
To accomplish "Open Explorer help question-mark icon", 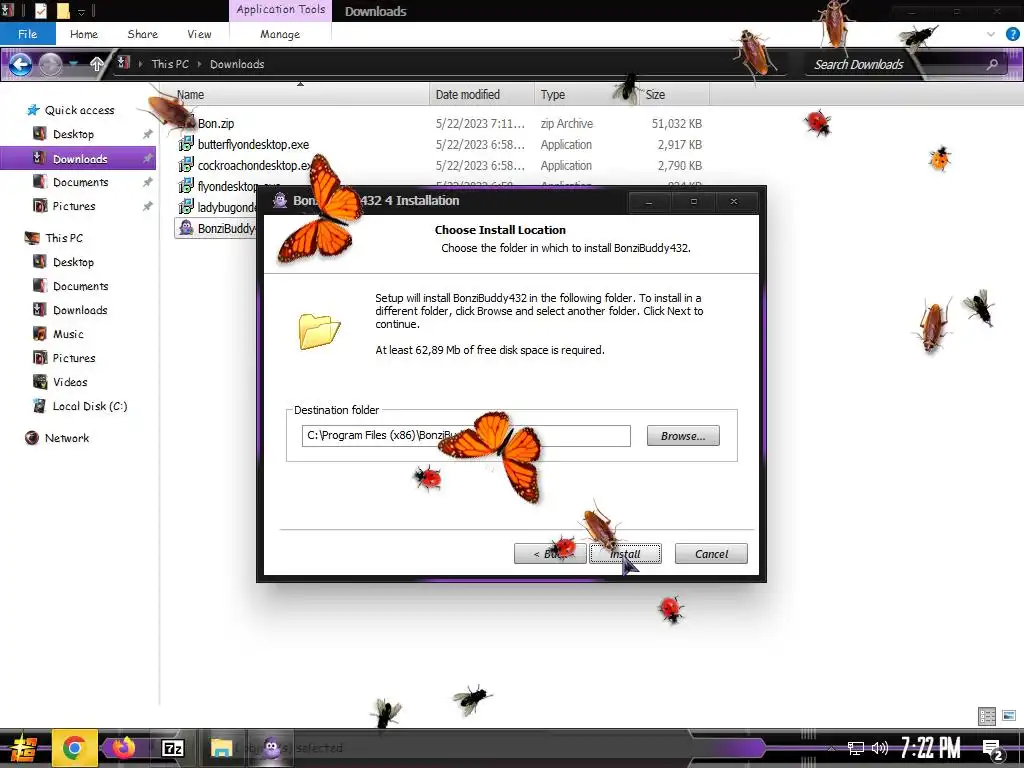I will [1012, 34].
